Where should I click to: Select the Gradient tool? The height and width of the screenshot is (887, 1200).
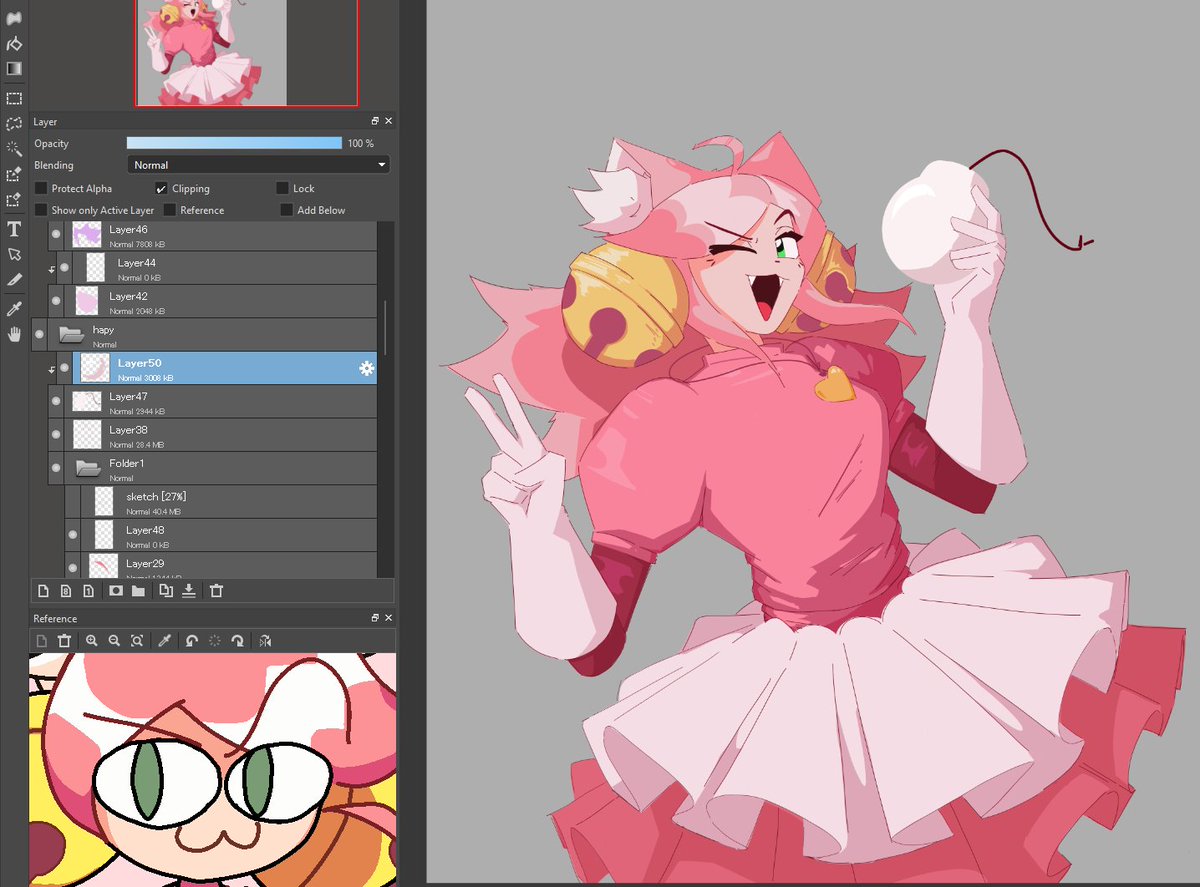click(14, 69)
